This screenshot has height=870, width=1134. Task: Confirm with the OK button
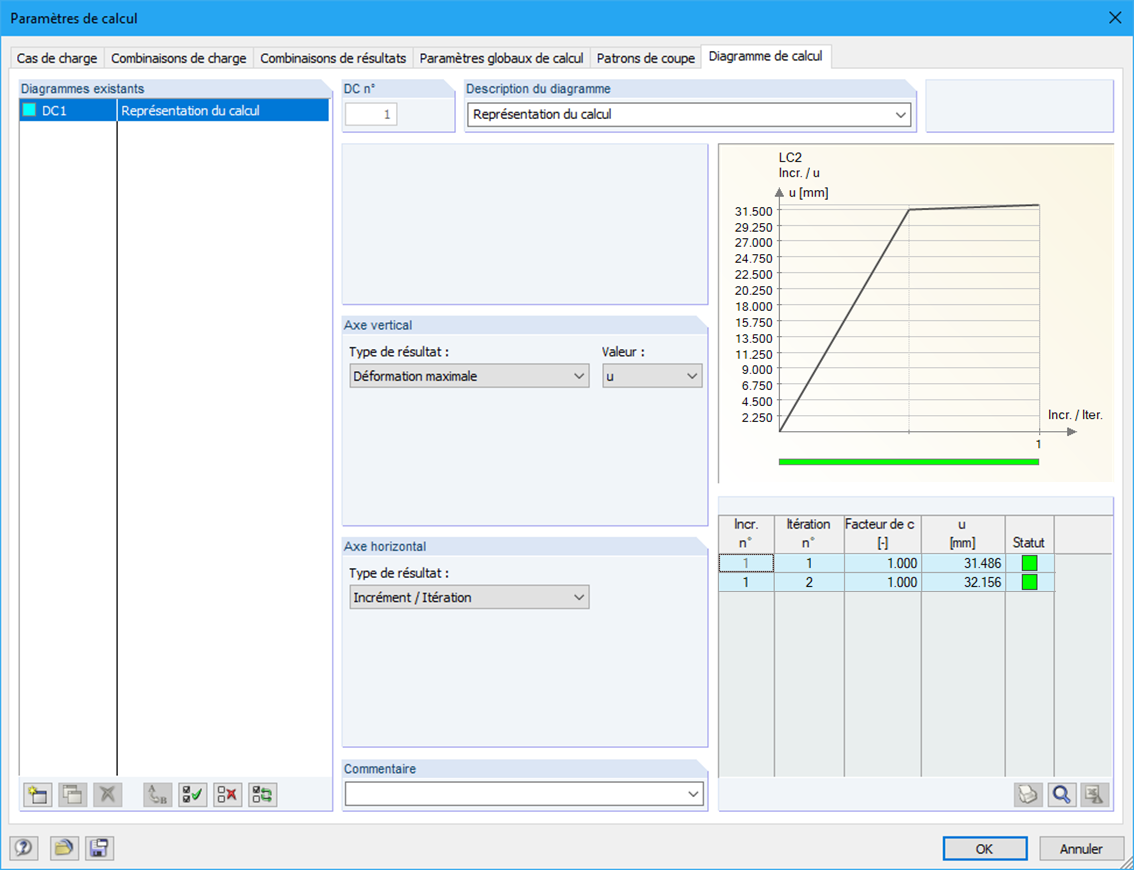(984, 848)
